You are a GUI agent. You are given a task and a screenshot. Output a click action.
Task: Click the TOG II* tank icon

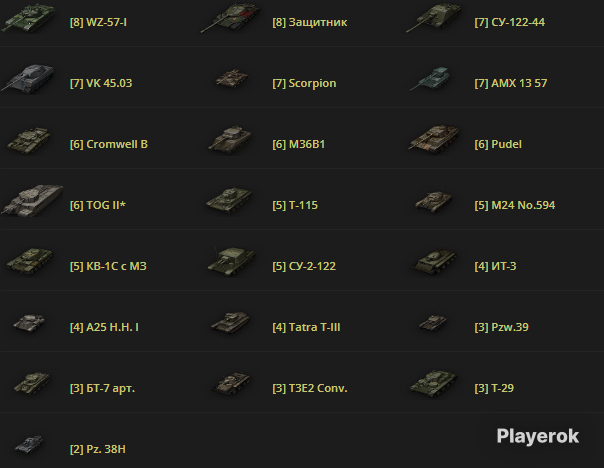tap(32, 200)
